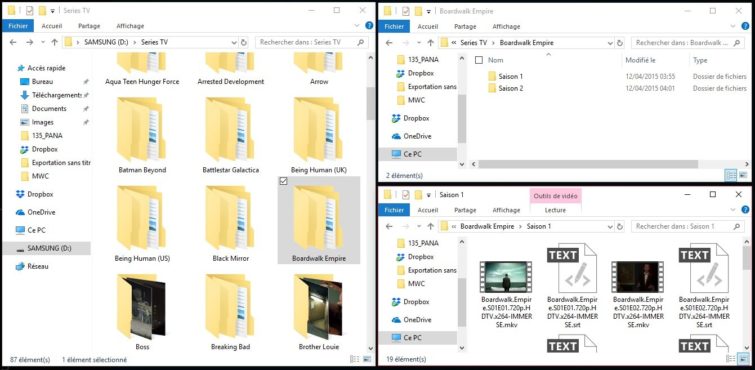755x370 pixels.
Task: Expand address bar dropdown in Saison 1 window
Action: (x=610, y=226)
